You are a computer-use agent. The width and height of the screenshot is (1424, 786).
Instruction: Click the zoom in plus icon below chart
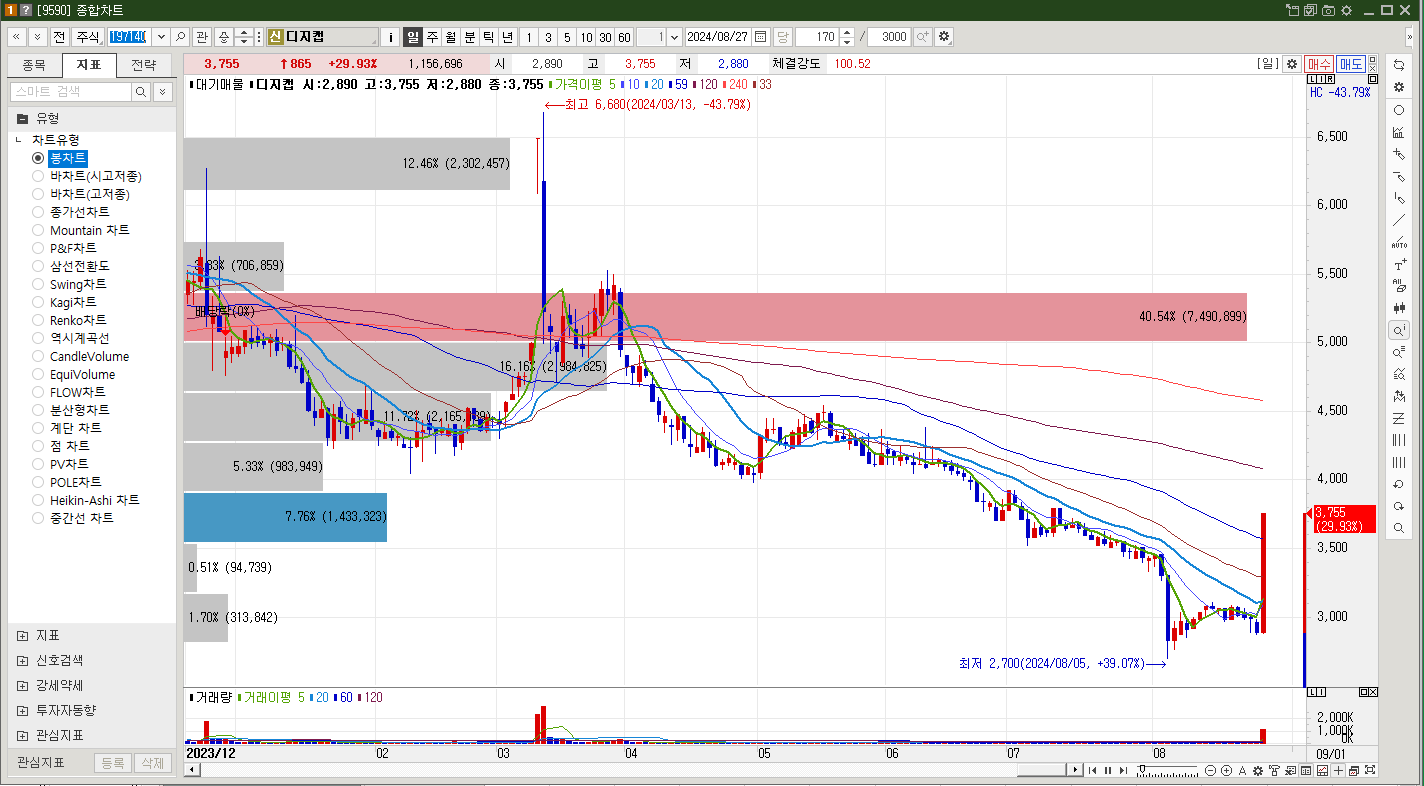tap(1227, 770)
